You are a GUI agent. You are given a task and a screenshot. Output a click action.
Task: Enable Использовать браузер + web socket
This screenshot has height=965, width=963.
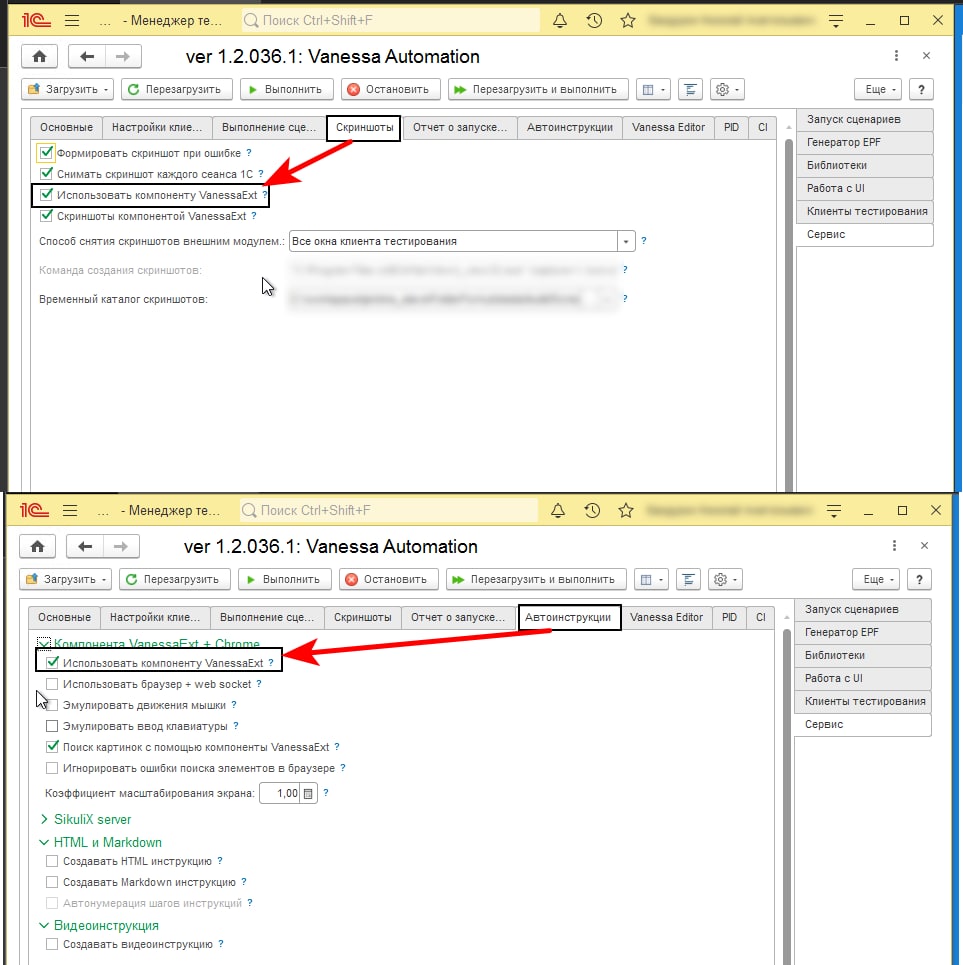point(52,684)
